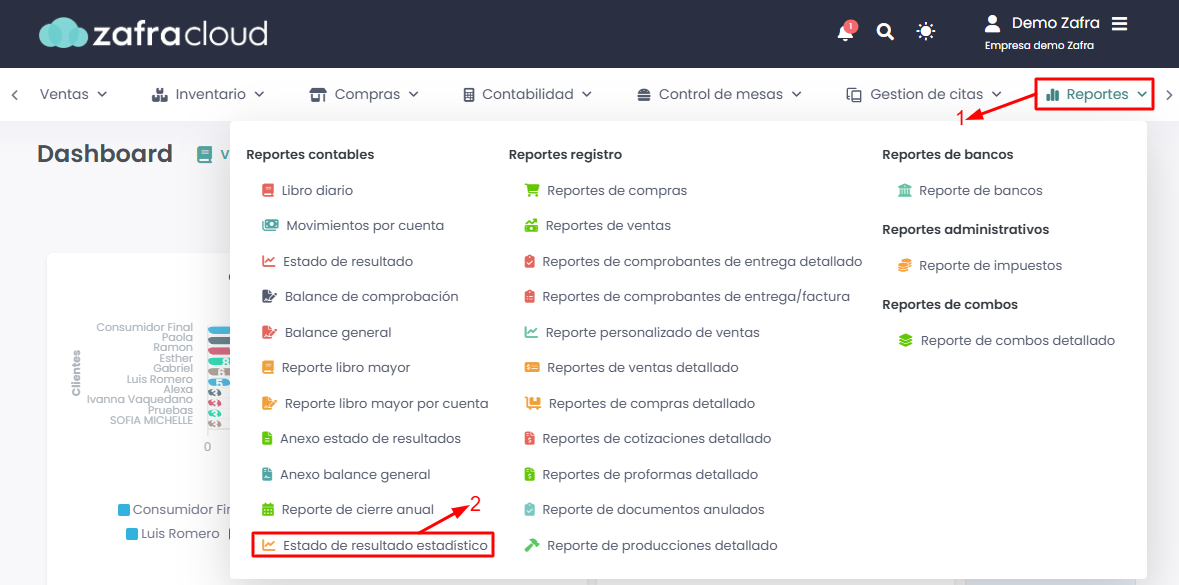Click the Balance de comprobación icon
This screenshot has height=585, width=1179.
pos(269,296)
